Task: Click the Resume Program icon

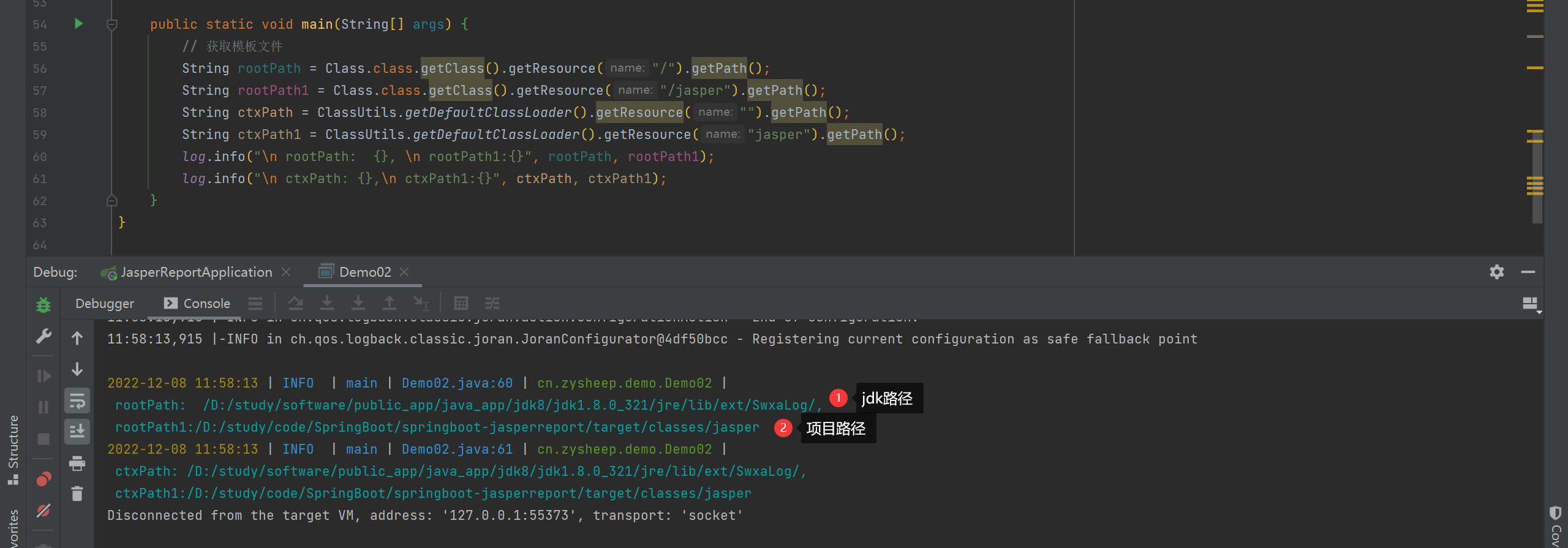Action: [43, 376]
